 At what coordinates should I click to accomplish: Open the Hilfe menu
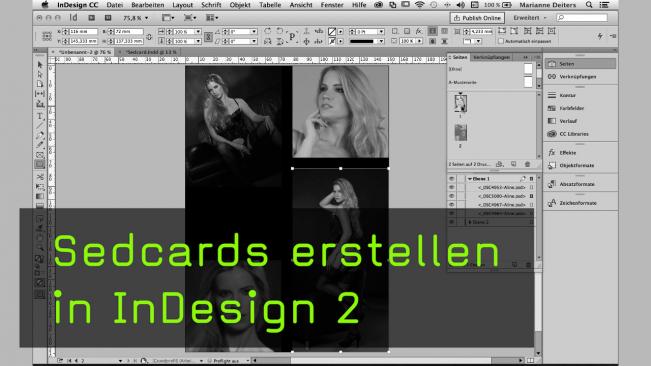pos(359,5)
